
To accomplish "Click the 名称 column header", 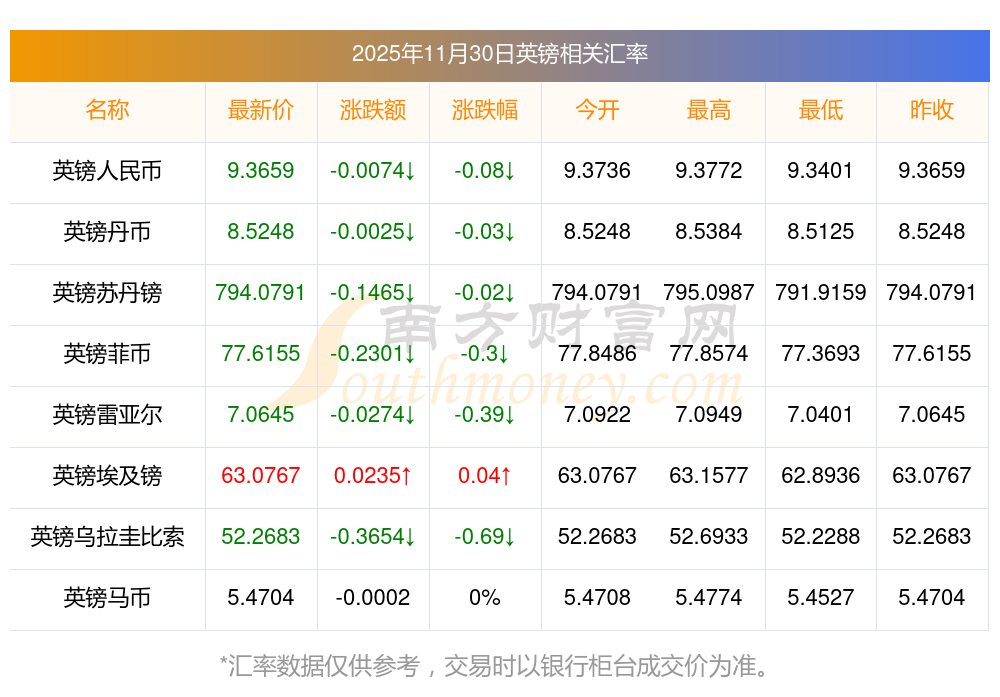I will tap(107, 111).
